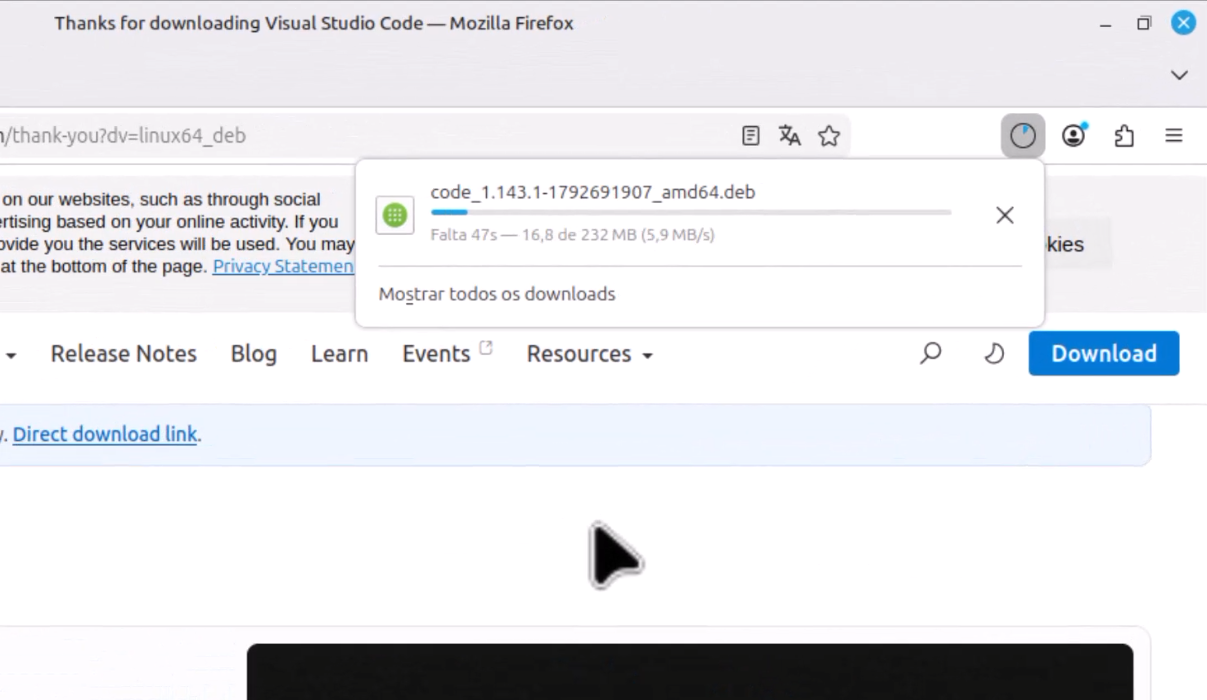
Task: Open the Extensions puzzle icon
Action: point(1124,136)
